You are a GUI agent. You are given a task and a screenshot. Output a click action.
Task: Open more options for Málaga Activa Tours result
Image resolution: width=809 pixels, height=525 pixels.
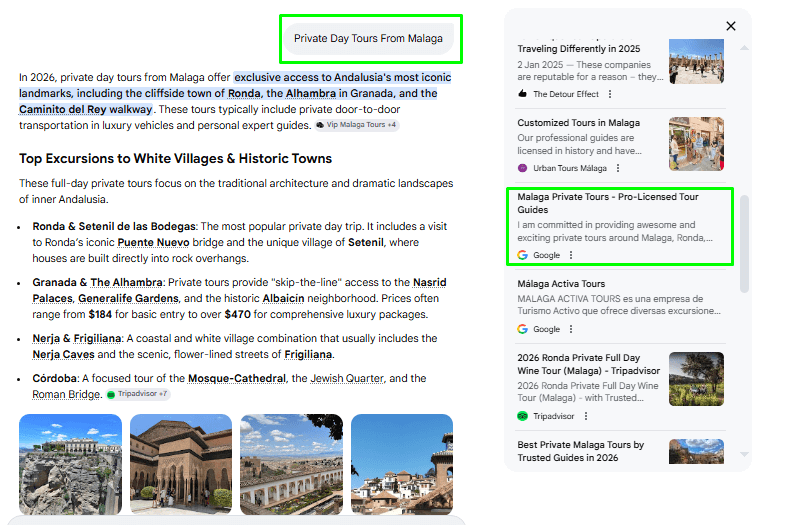point(571,329)
